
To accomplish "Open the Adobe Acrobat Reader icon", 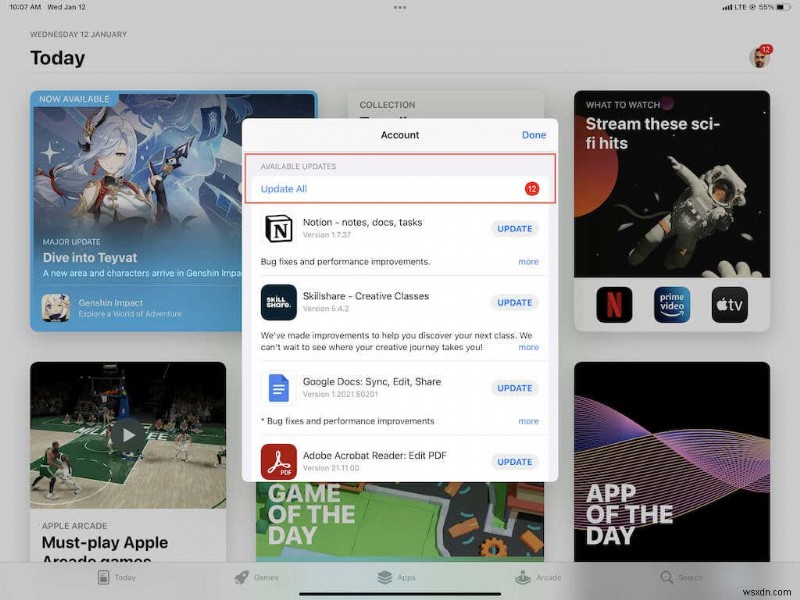I will pyautogui.click(x=281, y=462).
